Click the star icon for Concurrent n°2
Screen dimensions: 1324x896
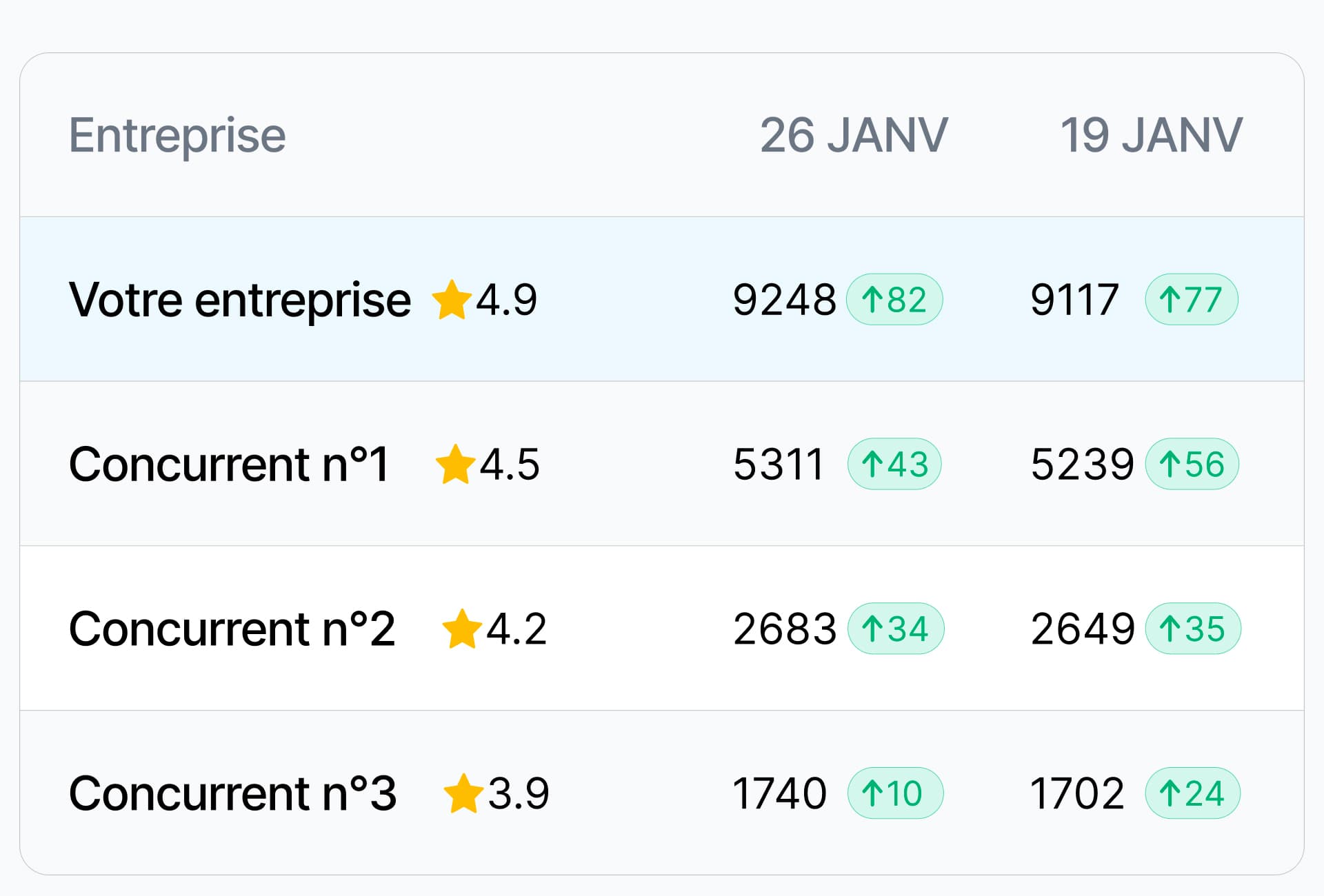[461, 629]
